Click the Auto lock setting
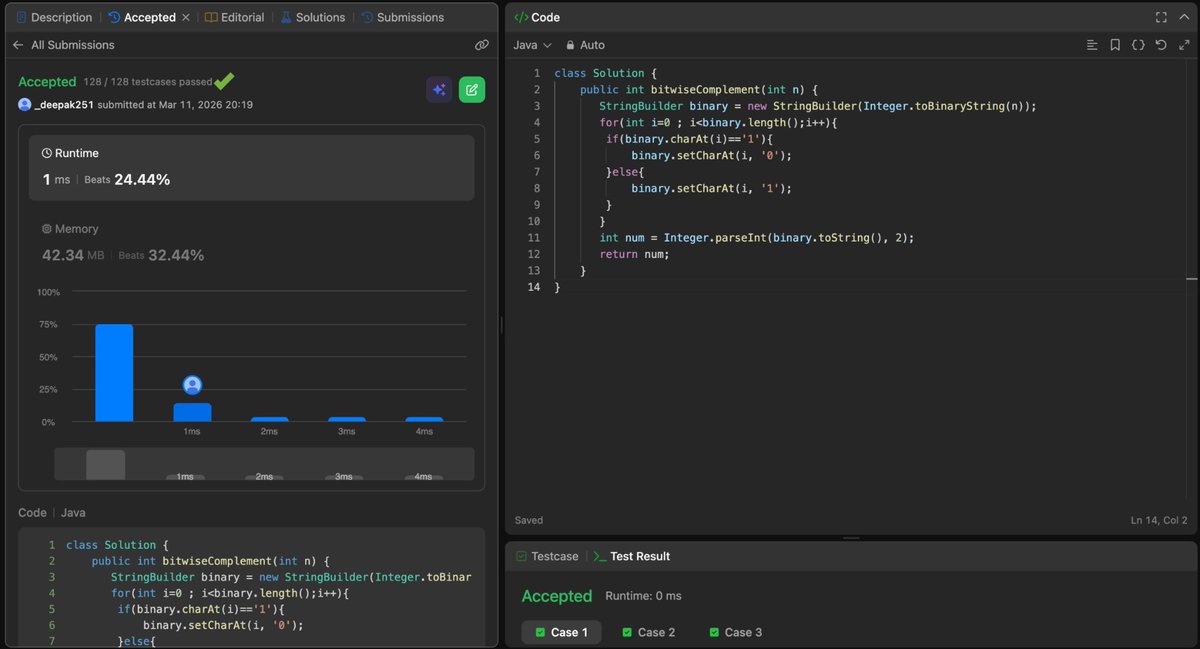This screenshot has width=1200, height=649. tap(585, 45)
